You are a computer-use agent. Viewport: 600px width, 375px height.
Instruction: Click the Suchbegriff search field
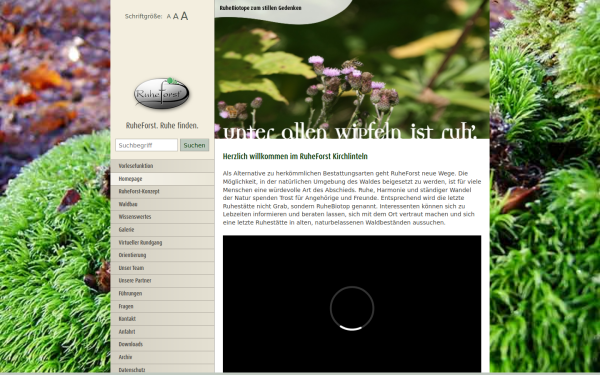tap(147, 145)
